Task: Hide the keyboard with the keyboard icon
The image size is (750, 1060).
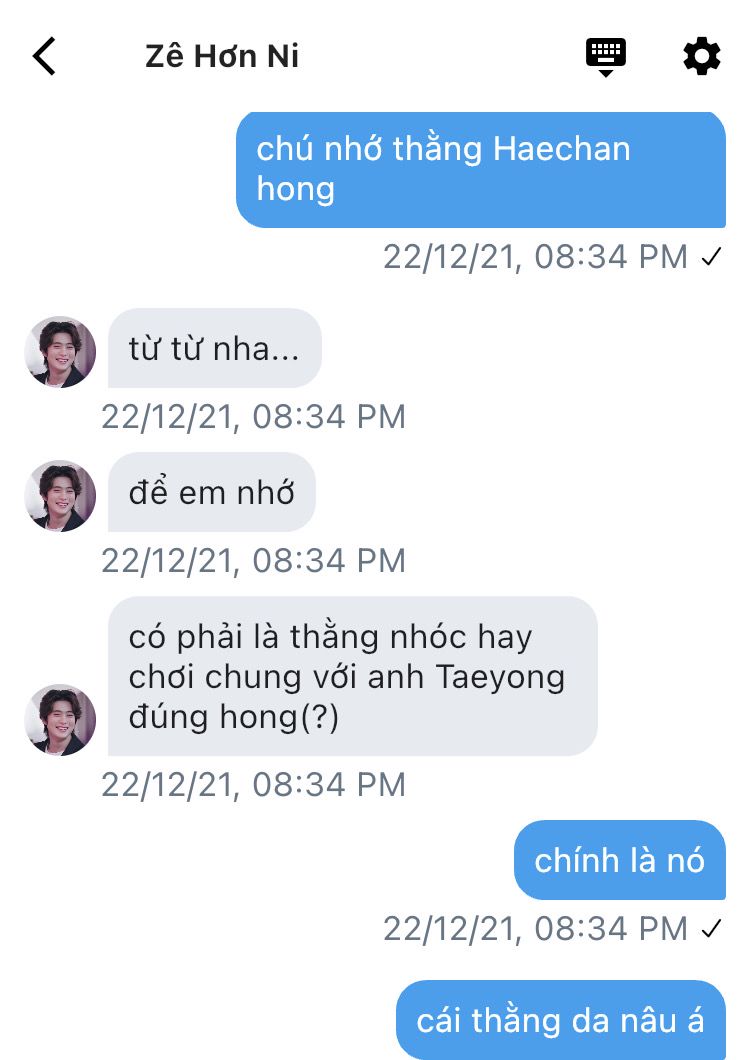Action: 605,57
